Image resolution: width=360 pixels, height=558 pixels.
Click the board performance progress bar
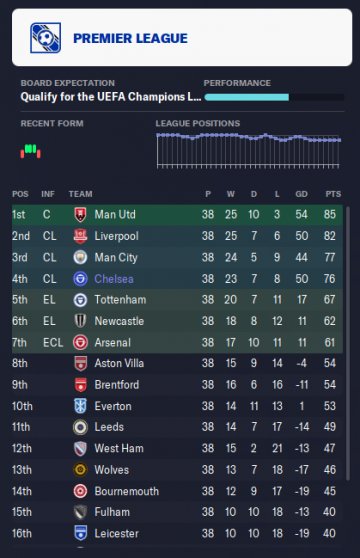tap(274, 97)
